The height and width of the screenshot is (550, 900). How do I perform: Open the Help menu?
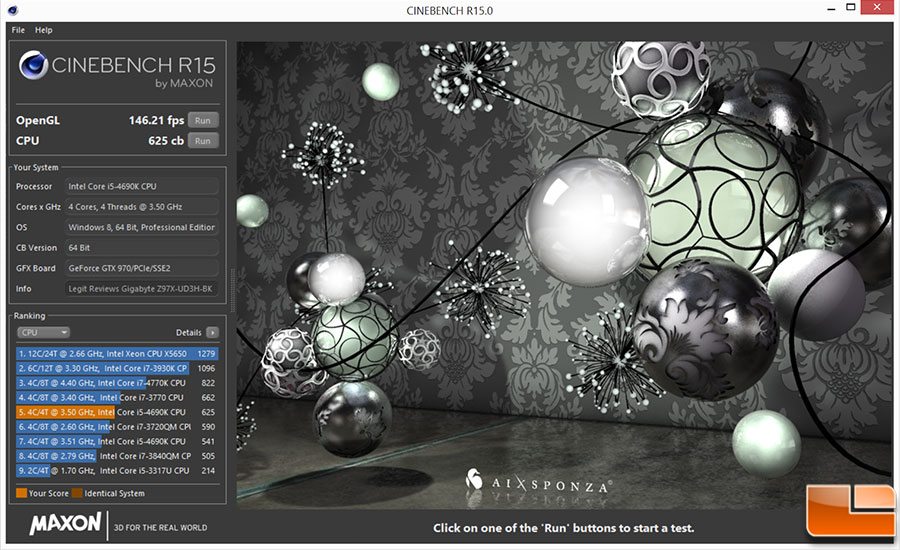pyautogui.click(x=43, y=30)
